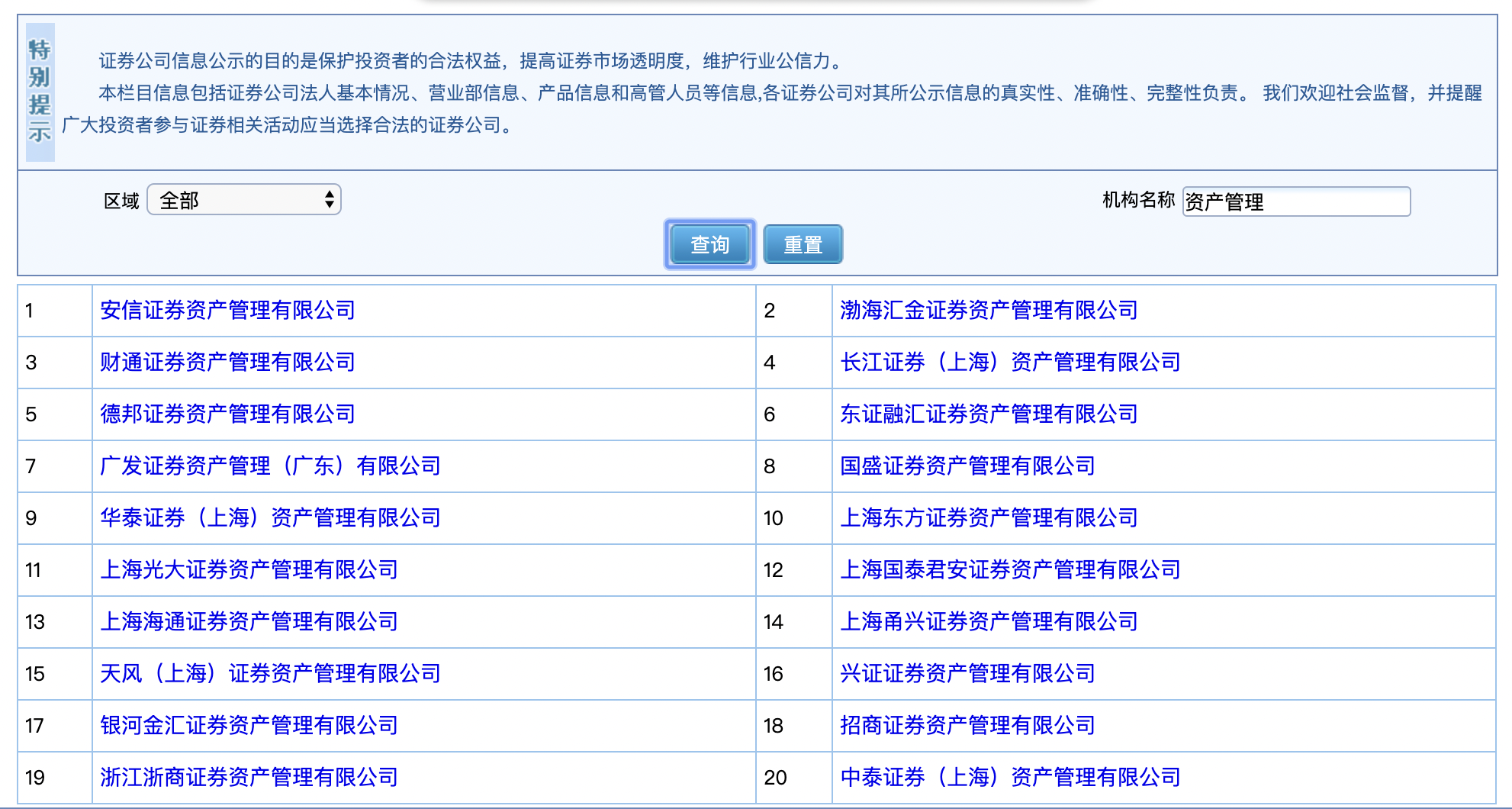View 上海海通证券资产管理有限公司 details

pos(249,621)
